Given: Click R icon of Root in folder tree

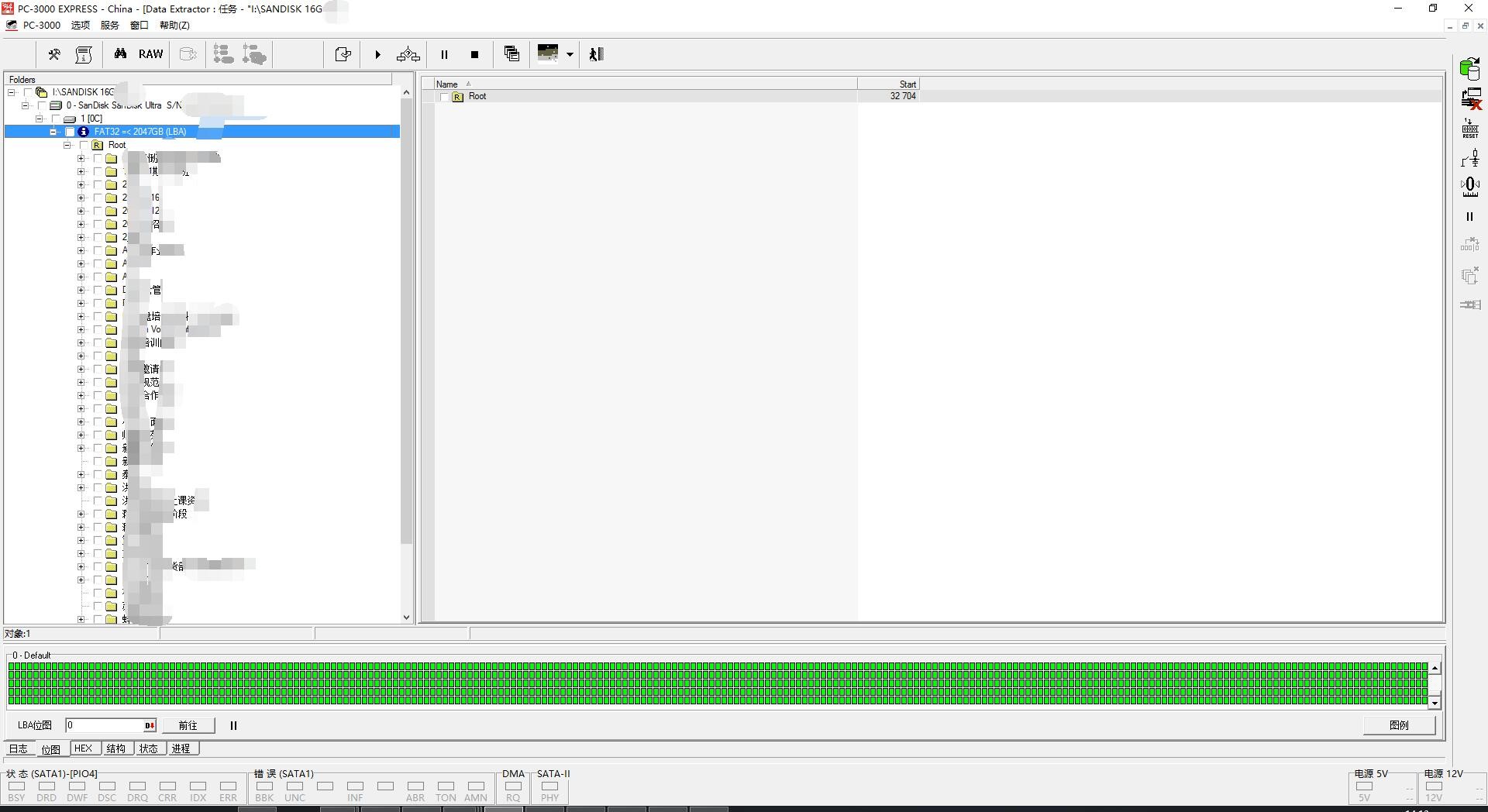Looking at the screenshot, I should [x=98, y=145].
